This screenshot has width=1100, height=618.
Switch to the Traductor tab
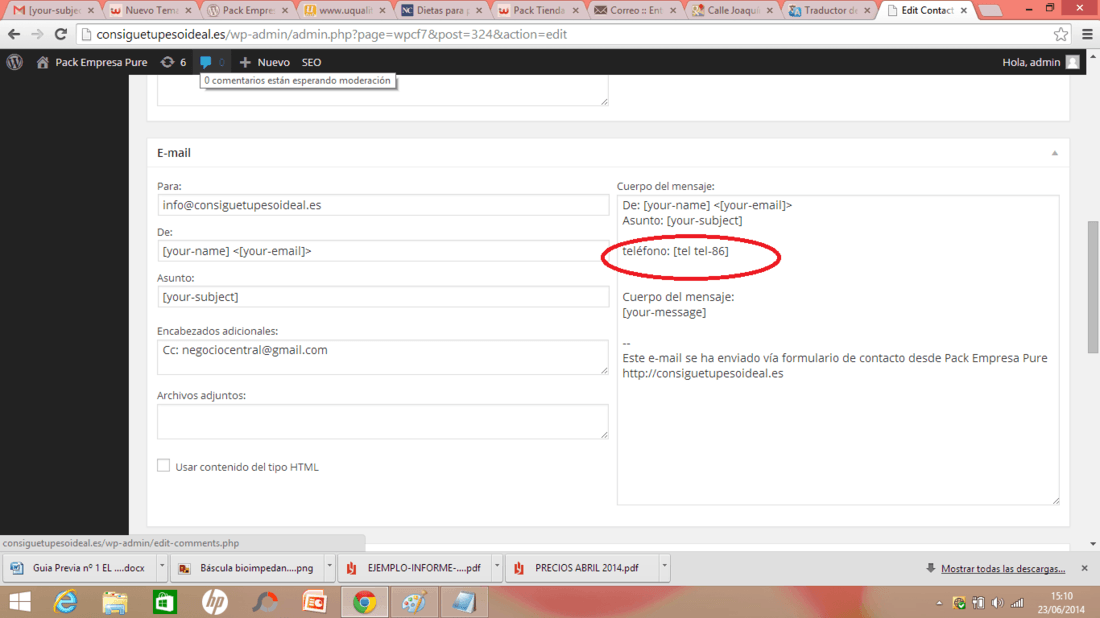click(830, 11)
